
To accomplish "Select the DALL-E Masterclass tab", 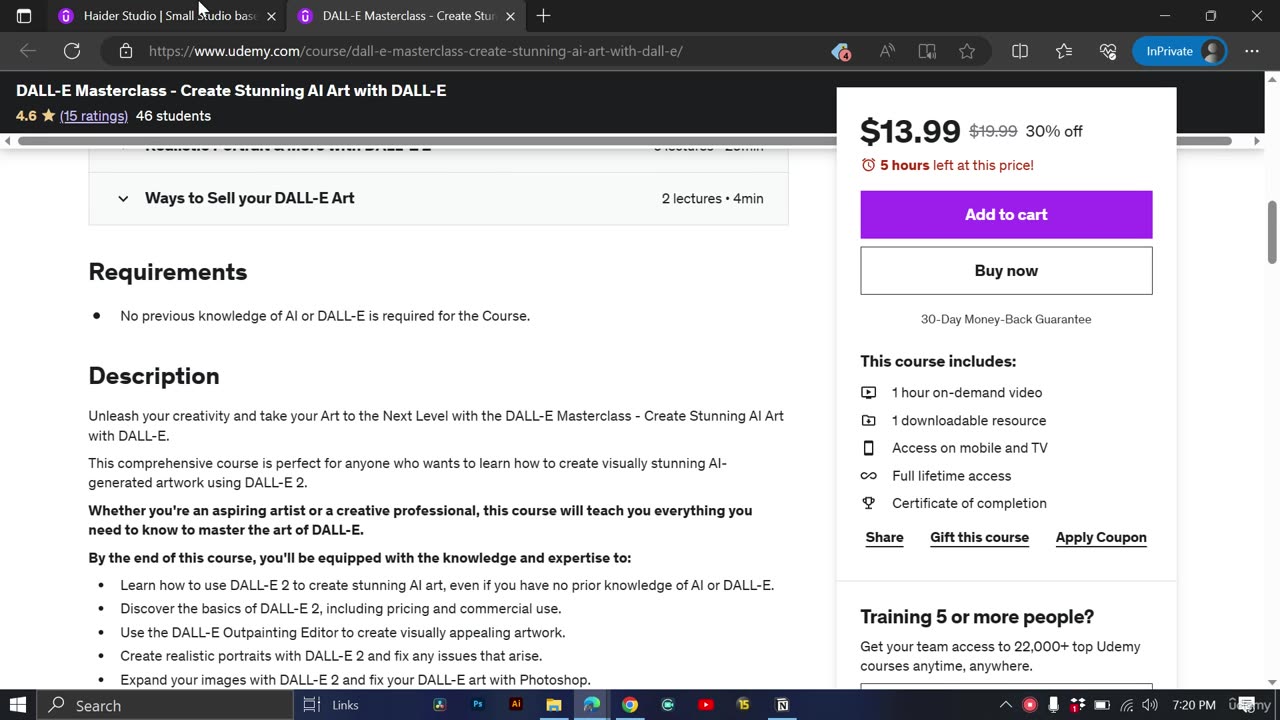I will coord(405,16).
